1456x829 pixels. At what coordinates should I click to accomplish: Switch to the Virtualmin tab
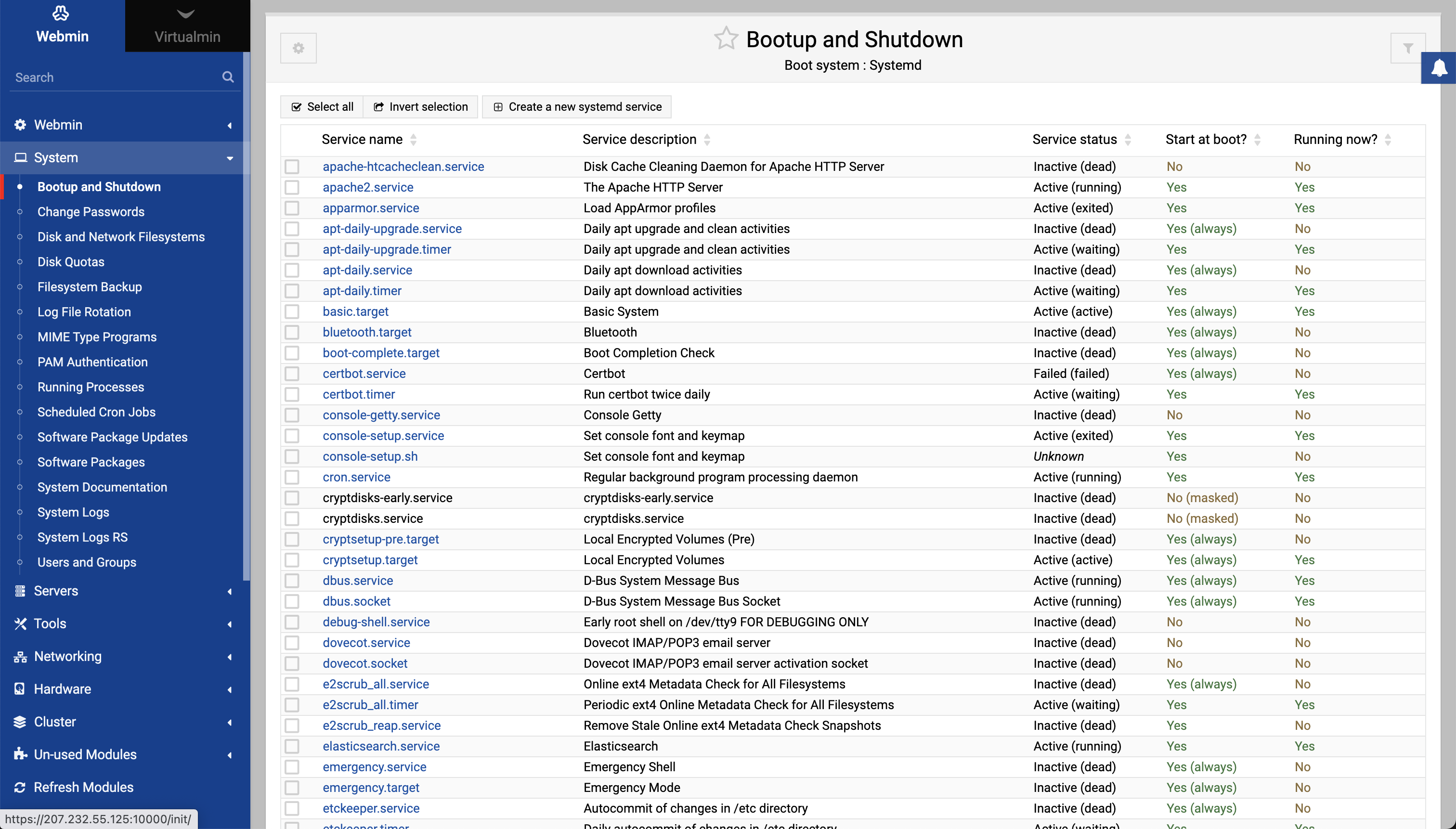(x=187, y=26)
